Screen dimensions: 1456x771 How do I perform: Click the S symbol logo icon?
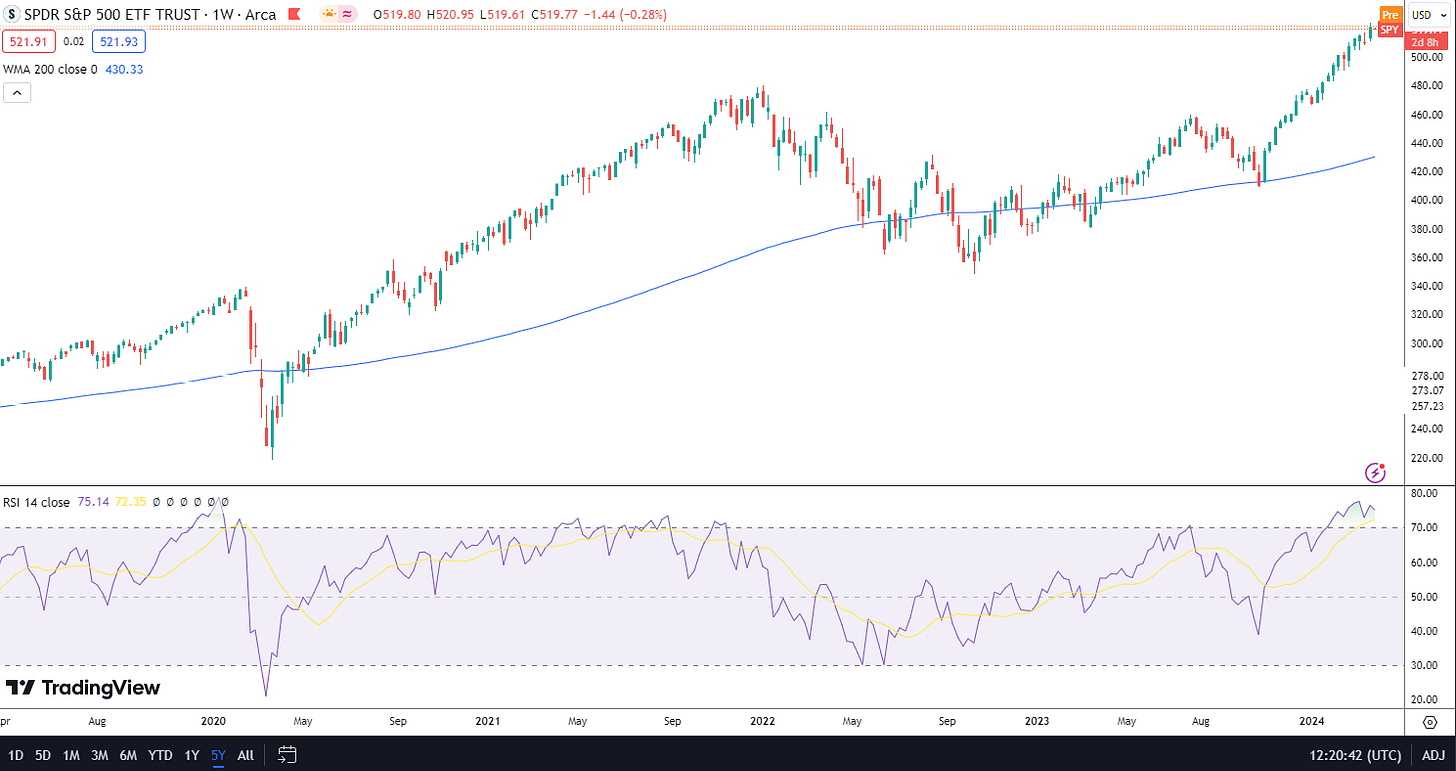[11, 15]
